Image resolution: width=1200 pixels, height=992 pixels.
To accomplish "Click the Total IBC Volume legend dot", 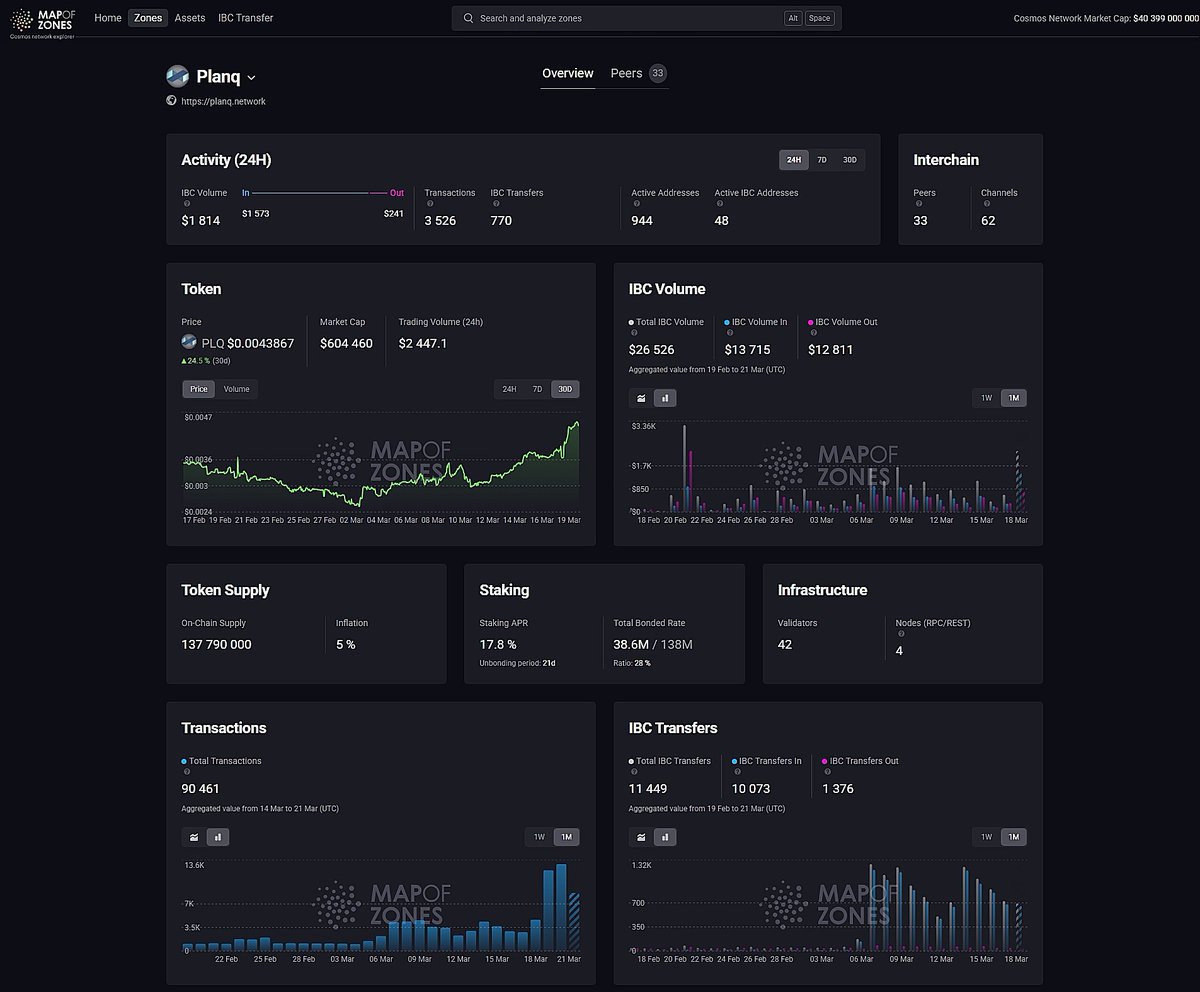I will tap(631, 323).
